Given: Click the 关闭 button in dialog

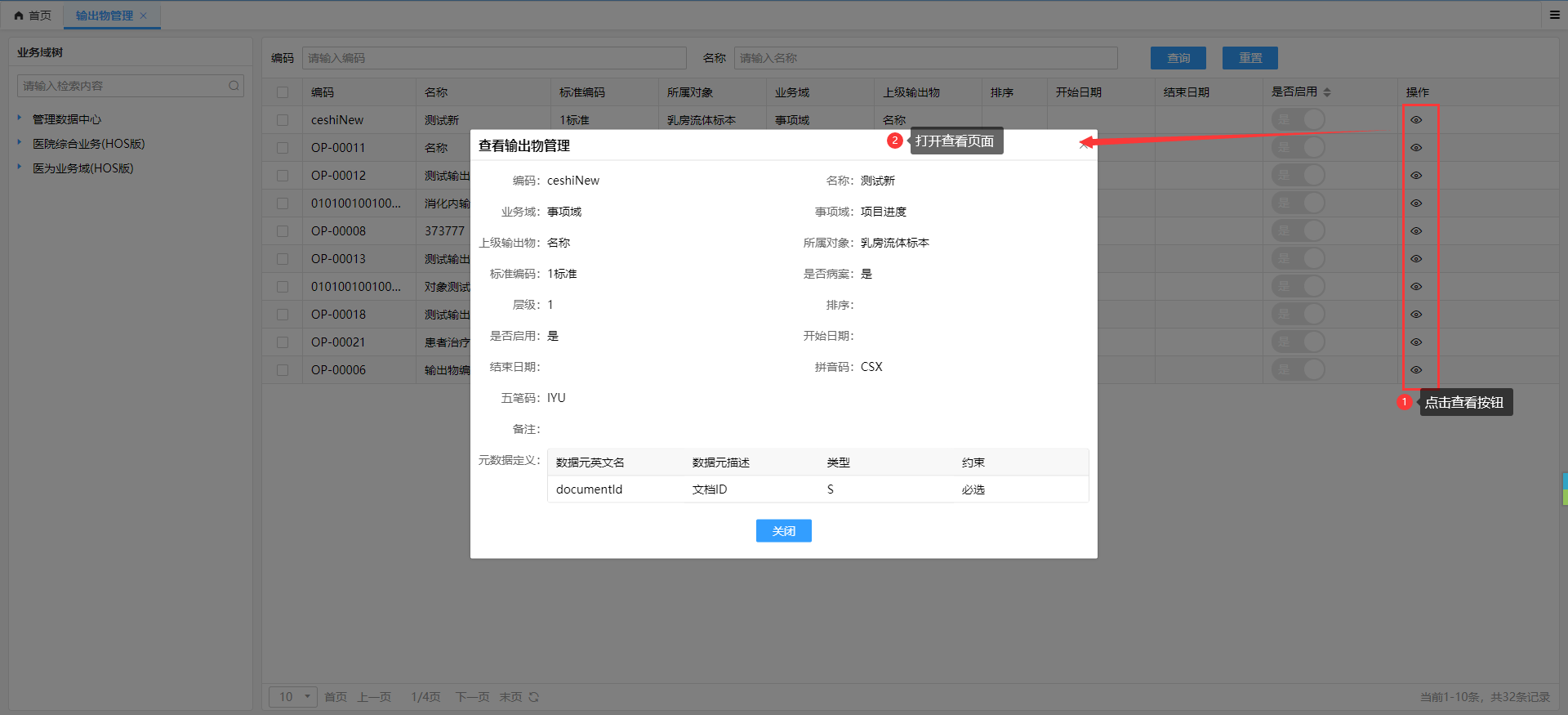Looking at the screenshot, I should (783, 531).
